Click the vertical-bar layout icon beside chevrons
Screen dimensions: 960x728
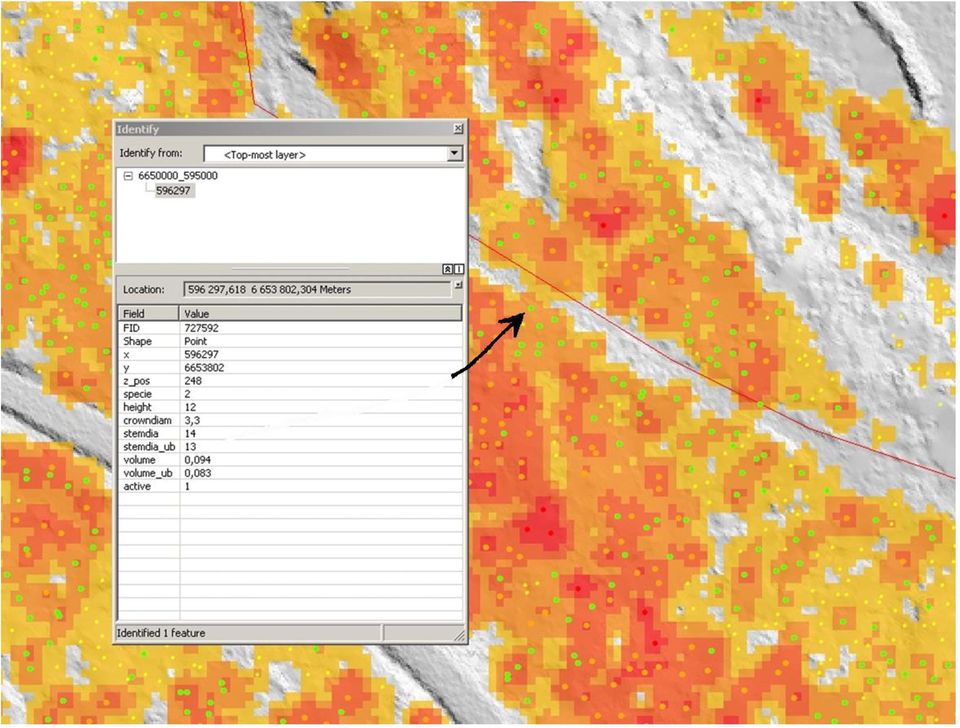pos(459,269)
